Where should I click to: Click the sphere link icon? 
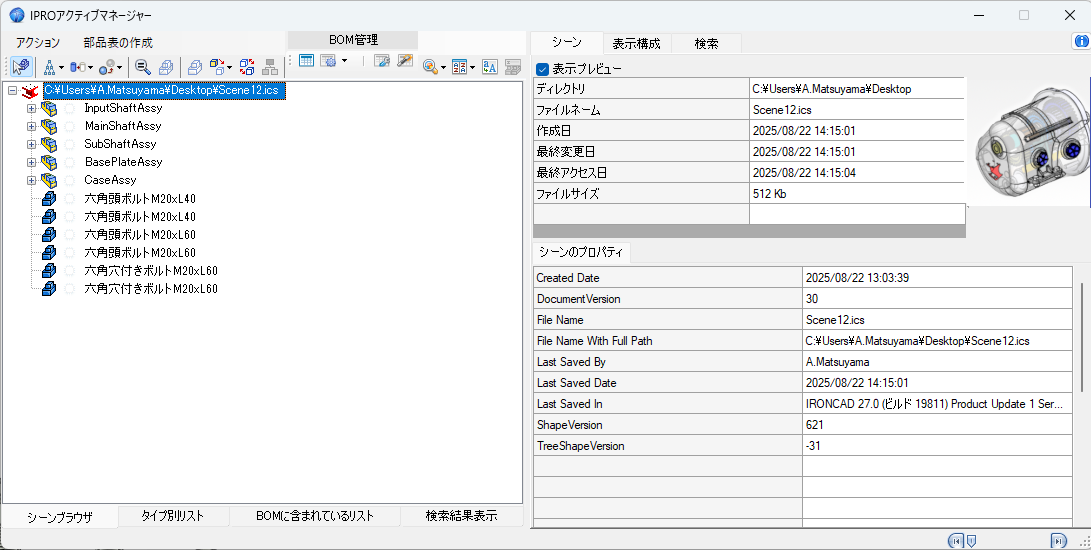coord(106,67)
